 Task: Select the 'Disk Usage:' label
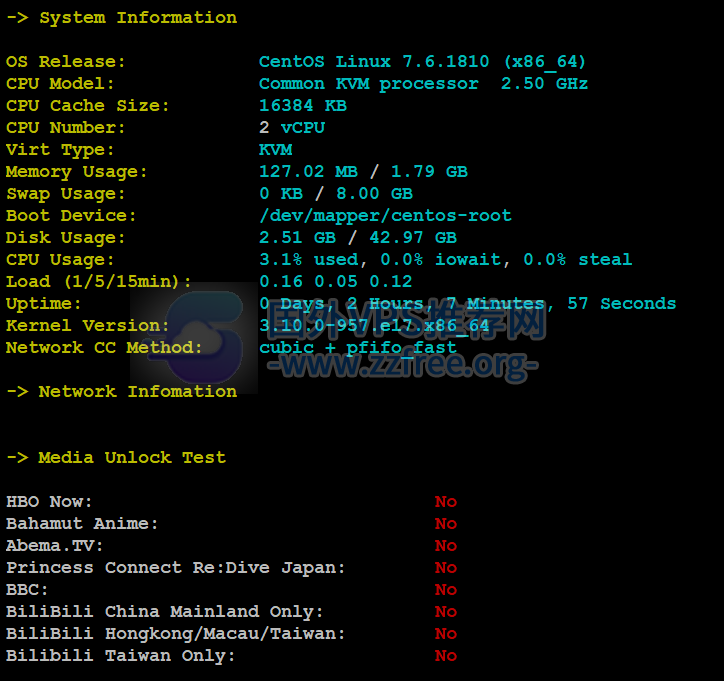point(66,238)
